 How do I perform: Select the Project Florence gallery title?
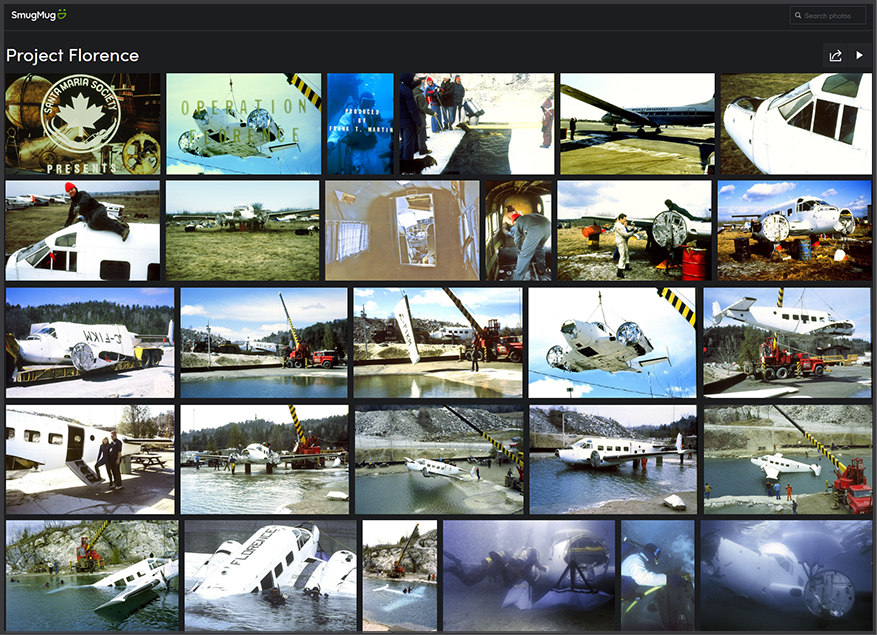pos(72,56)
